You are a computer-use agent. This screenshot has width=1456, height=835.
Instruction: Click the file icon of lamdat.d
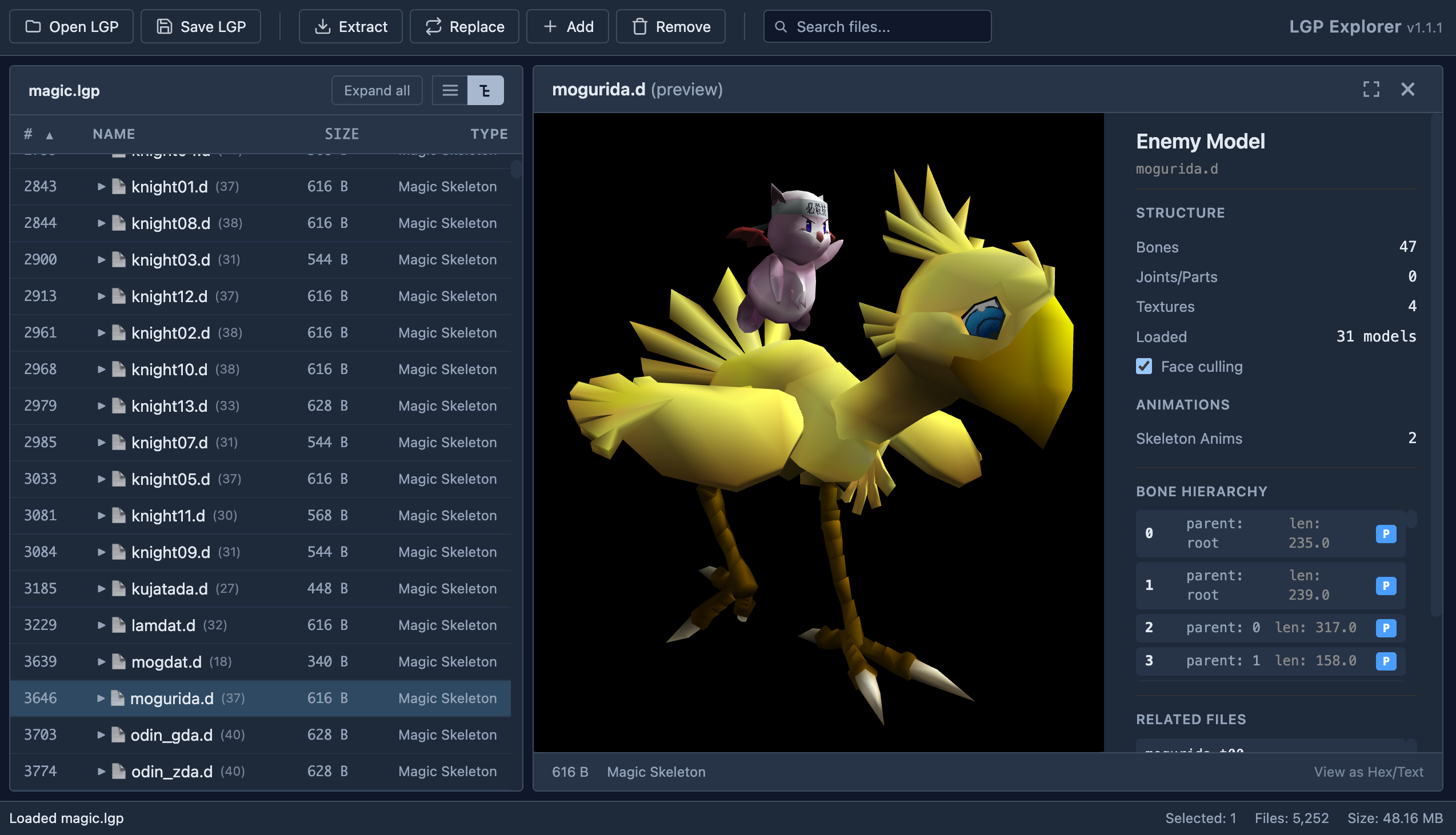click(x=119, y=625)
